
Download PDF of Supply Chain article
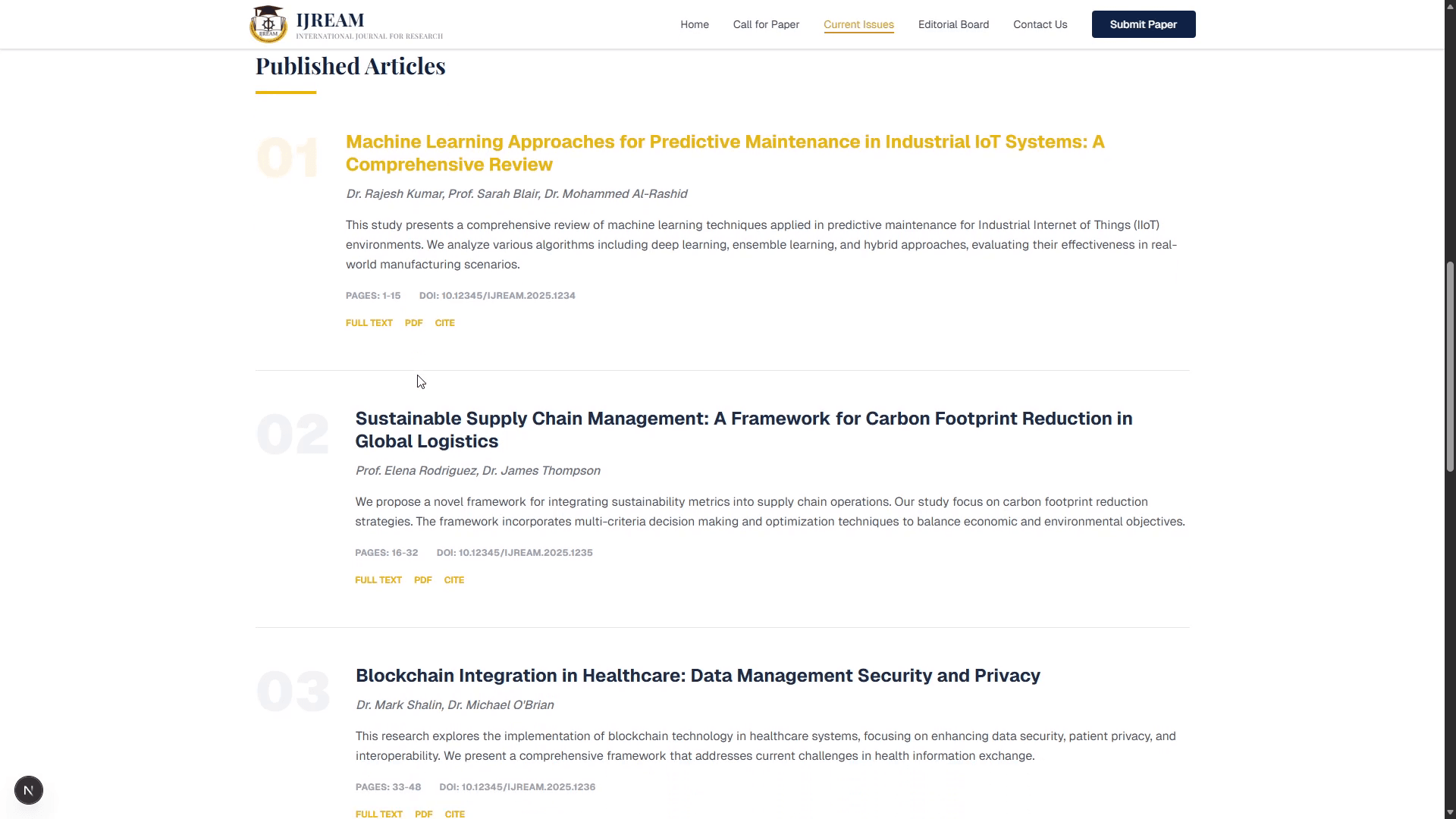(422, 580)
